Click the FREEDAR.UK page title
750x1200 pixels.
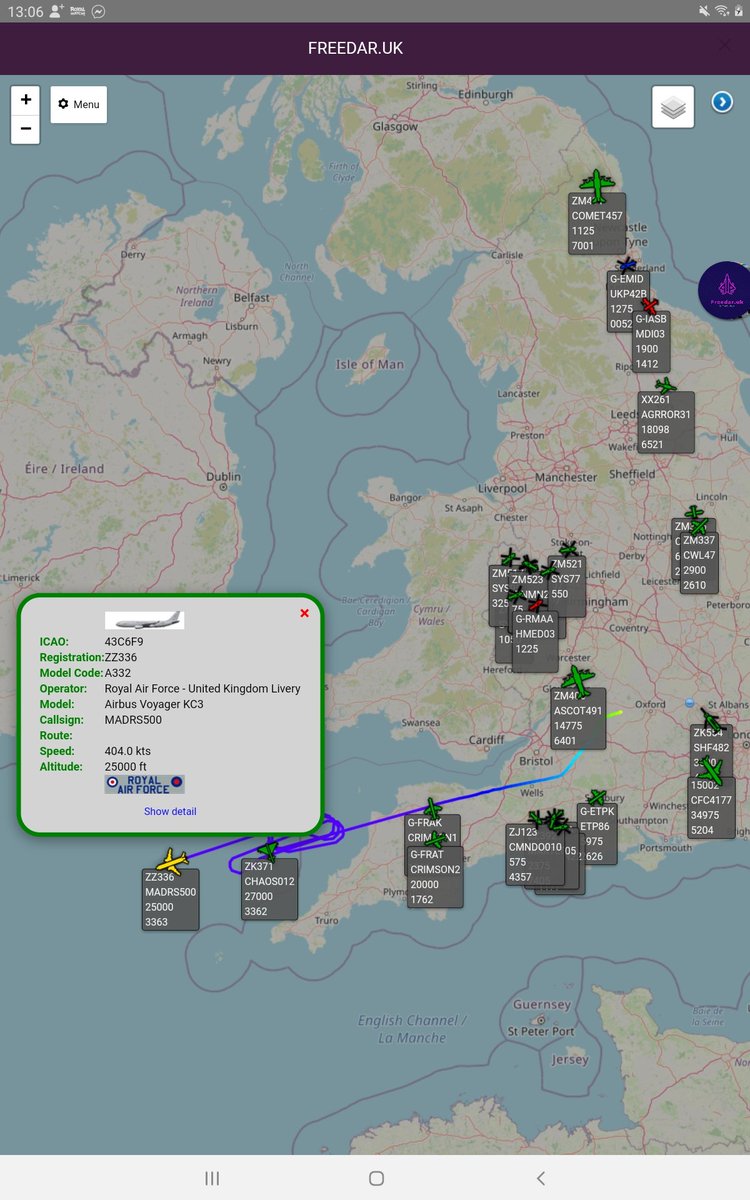[x=355, y=48]
